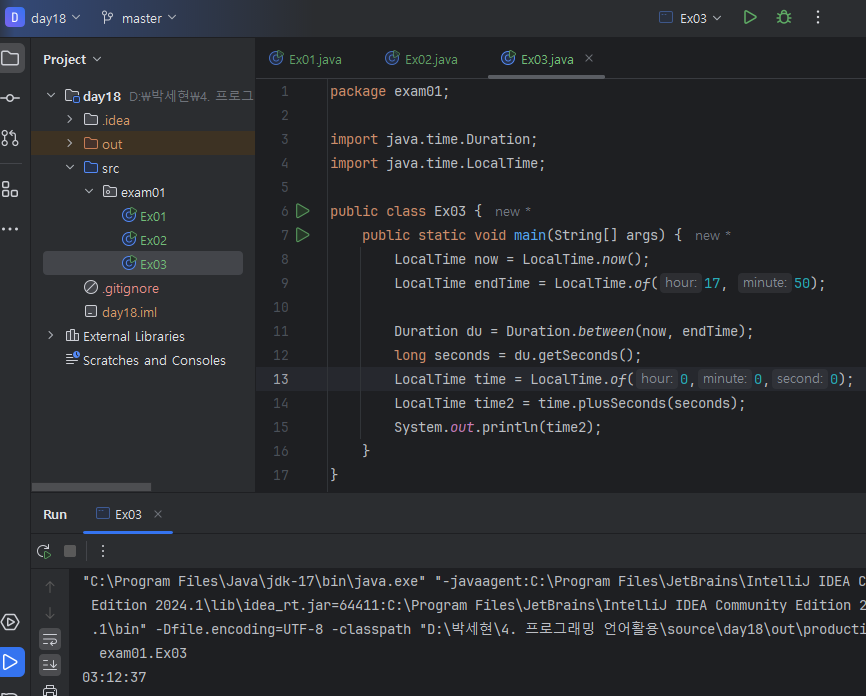Image resolution: width=866 pixels, height=696 pixels.
Task: Open the Pull Requests tool window
Action: click(11, 138)
